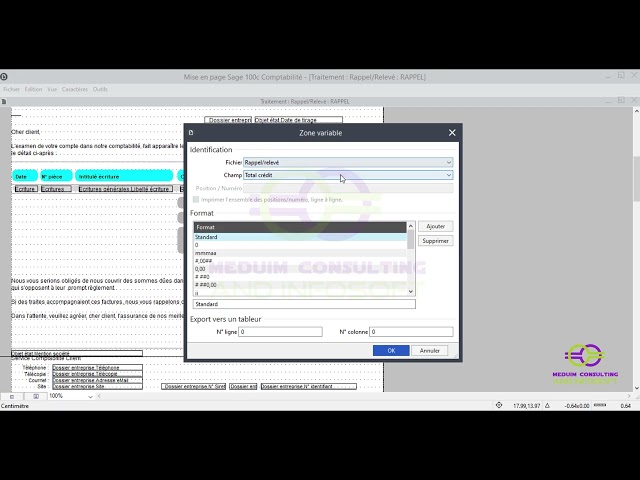Viewport: 640px width, 480px height.
Task: Click the disabled Position / Numéro field
Action: pos(348,188)
